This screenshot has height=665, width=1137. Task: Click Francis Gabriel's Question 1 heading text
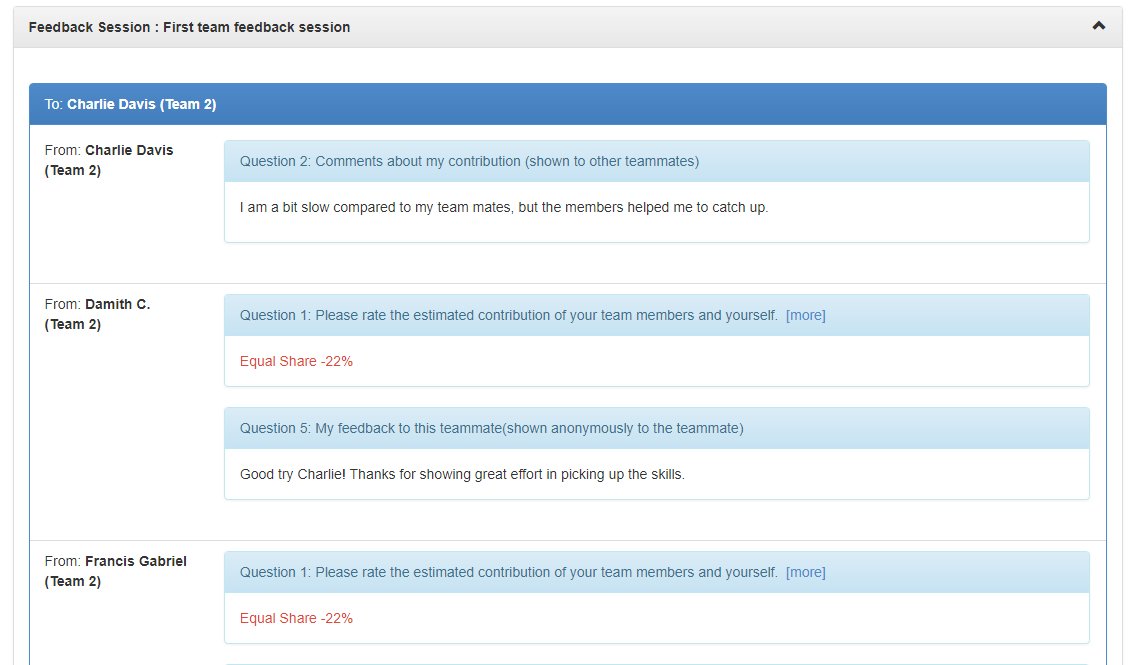[x=508, y=572]
